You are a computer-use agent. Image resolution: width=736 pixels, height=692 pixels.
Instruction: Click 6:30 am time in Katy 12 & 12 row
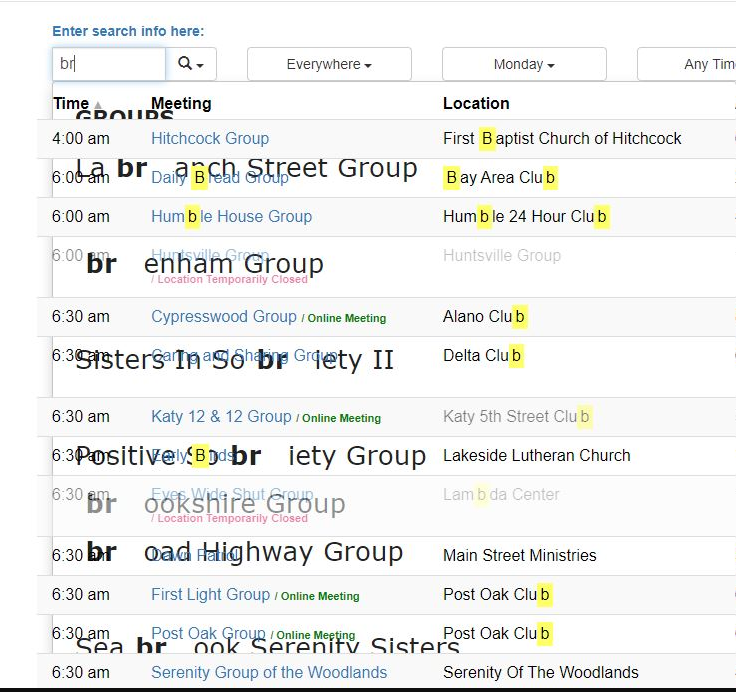click(81, 416)
